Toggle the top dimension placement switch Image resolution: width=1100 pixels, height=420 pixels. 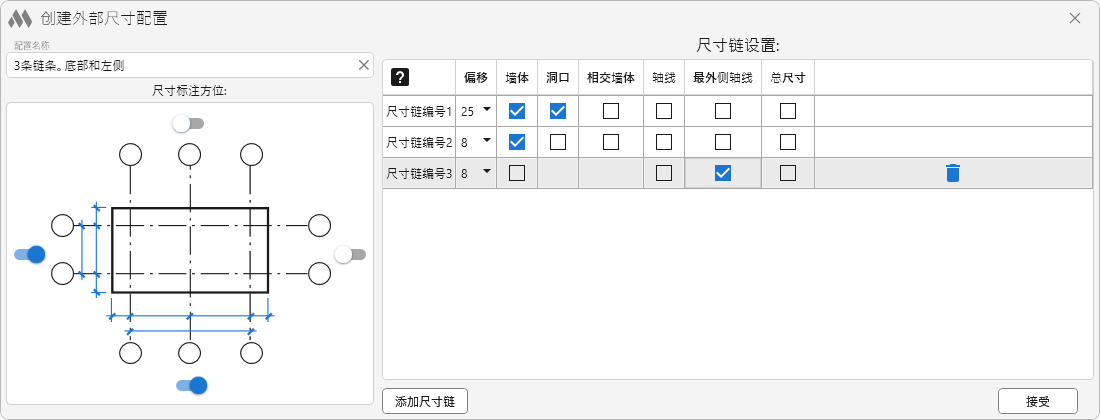point(187,123)
